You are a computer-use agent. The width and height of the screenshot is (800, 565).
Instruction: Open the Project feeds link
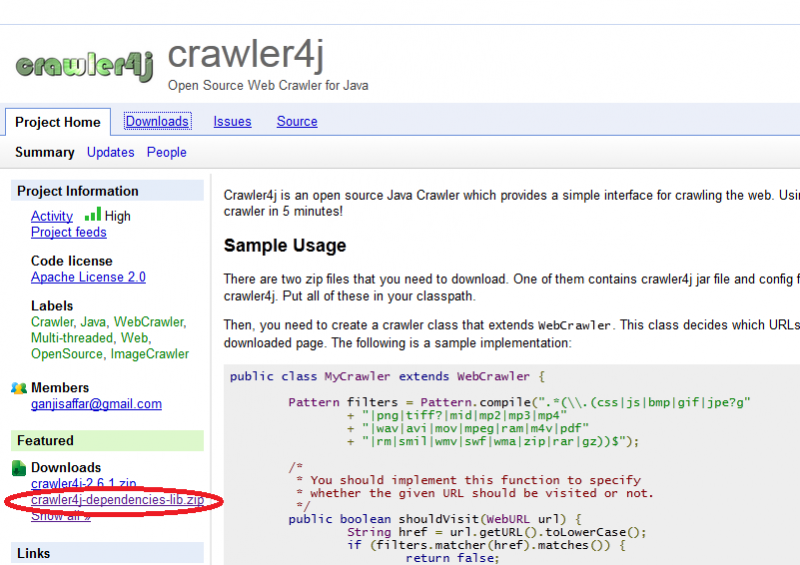[x=68, y=232]
